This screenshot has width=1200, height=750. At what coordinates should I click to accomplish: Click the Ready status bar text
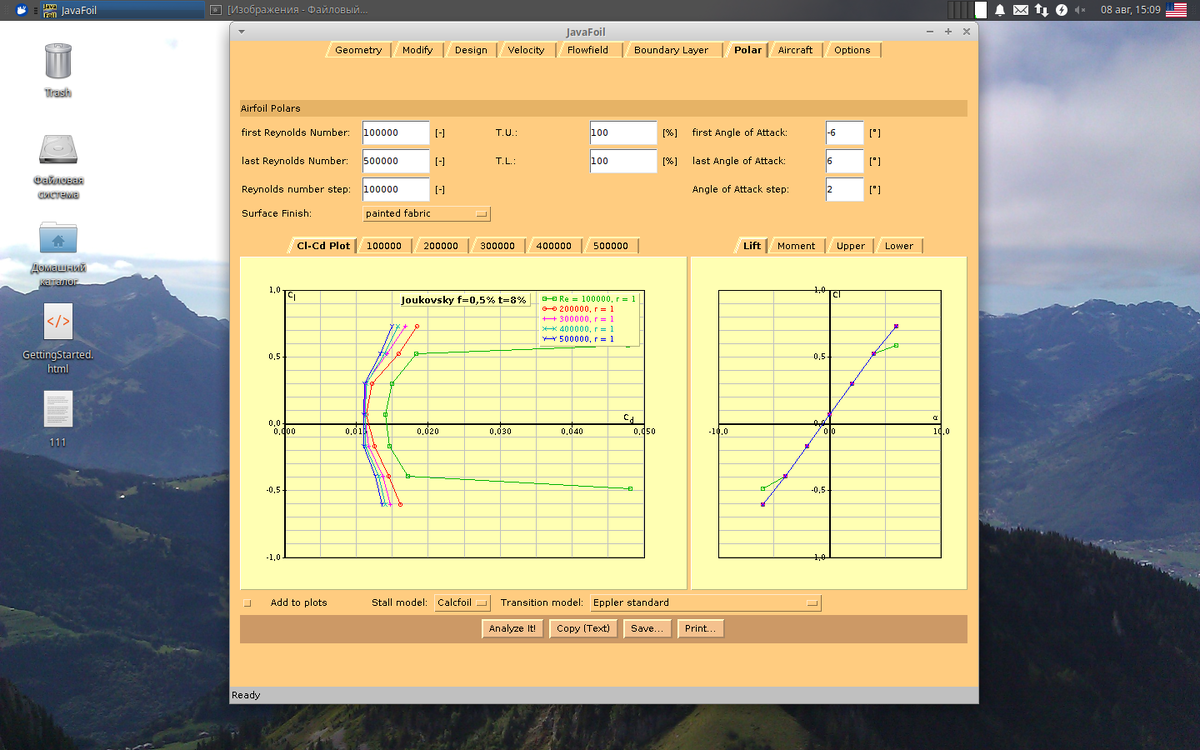[246, 695]
